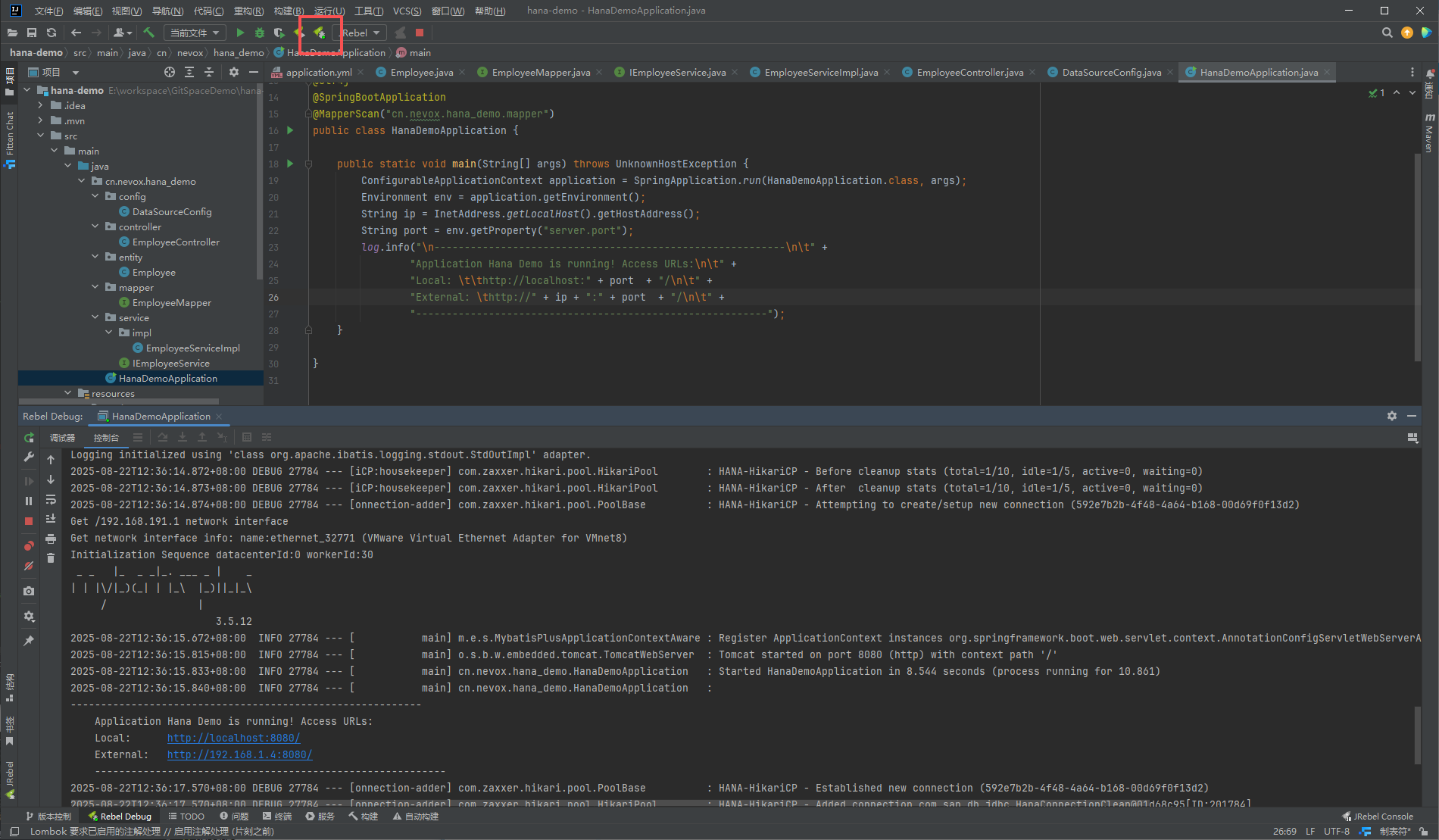Collapse the resources folder
This screenshot has height=840, width=1439.
[x=67, y=393]
